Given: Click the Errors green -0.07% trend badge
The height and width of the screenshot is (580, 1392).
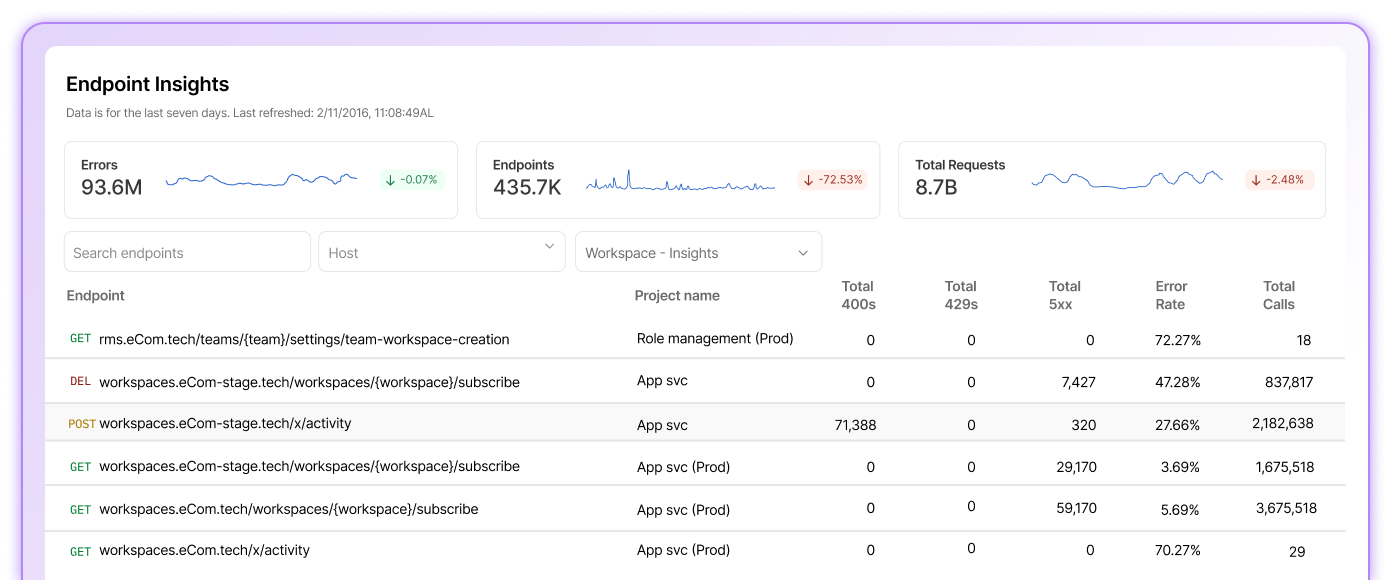Looking at the screenshot, I should click(412, 180).
